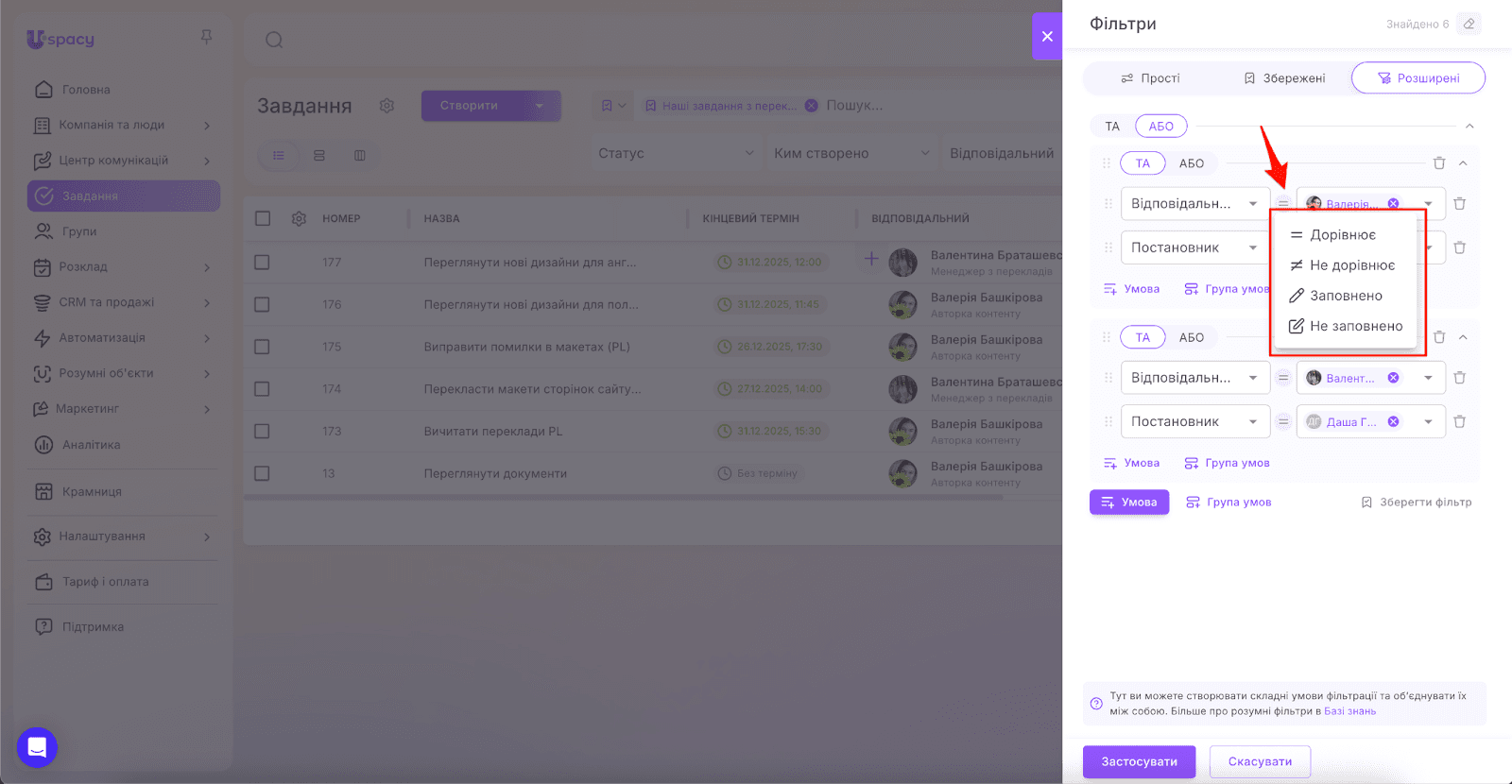Image resolution: width=1512 pixels, height=784 pixels.
Task: Switch to Збережені filters tab
Action: pyautogui.click(x=1284, y=78)
